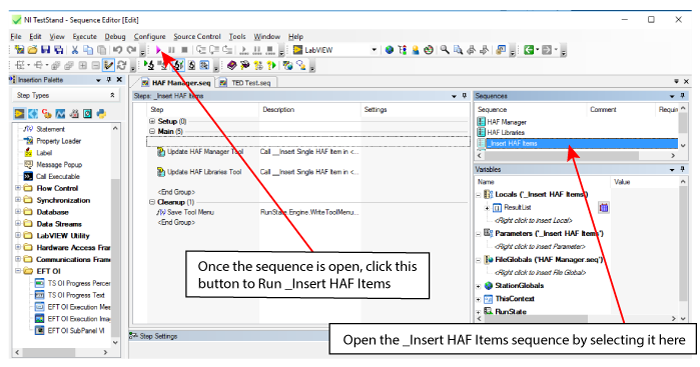Expand the Flow Control folder
The width and height of the screenshot is (700, 367).
point(18,188)
